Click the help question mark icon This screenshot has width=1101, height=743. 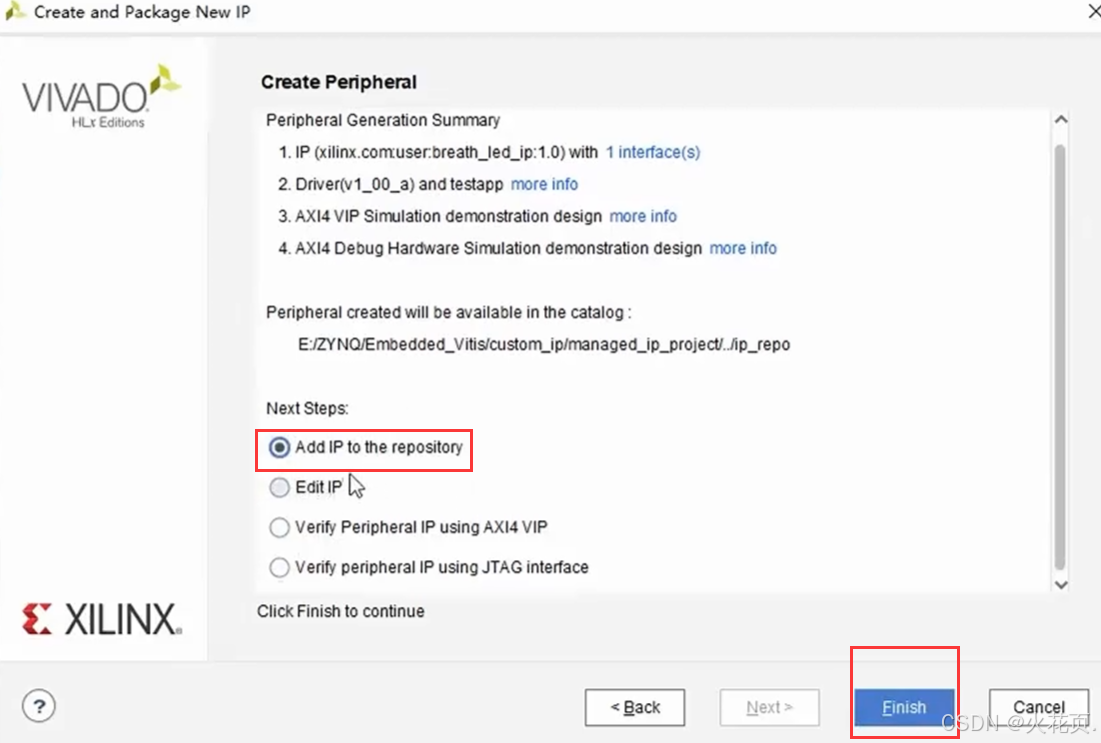39,706
